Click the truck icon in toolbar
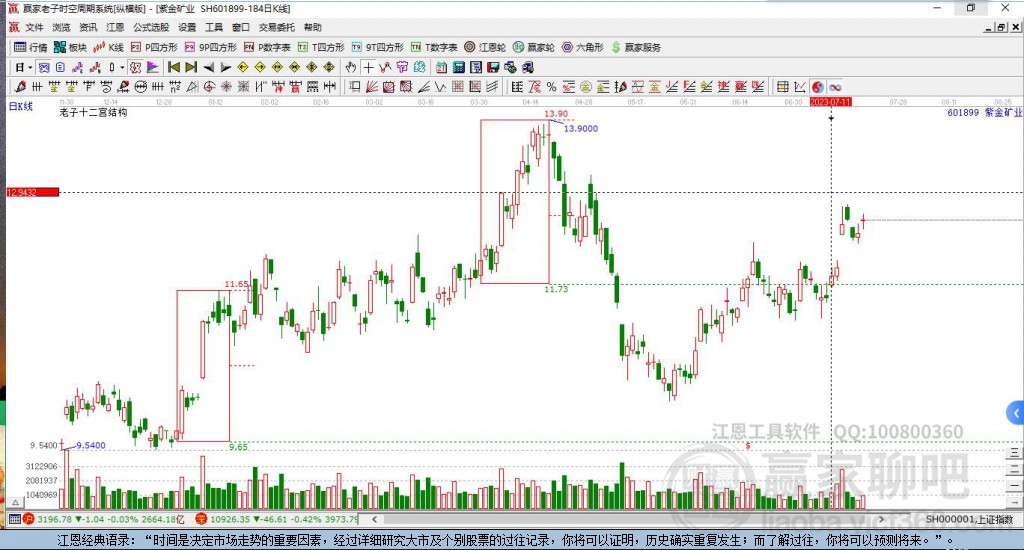The width and height of the screenshot is (1024, 550). pyautogui.click(x=527, y=67)
